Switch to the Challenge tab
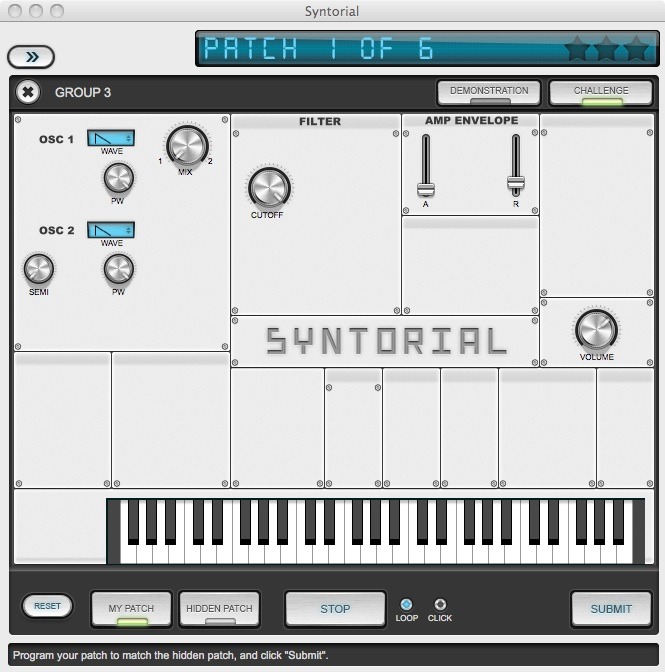Viewport: 665px width, 672px height. (x=601, y=92)
